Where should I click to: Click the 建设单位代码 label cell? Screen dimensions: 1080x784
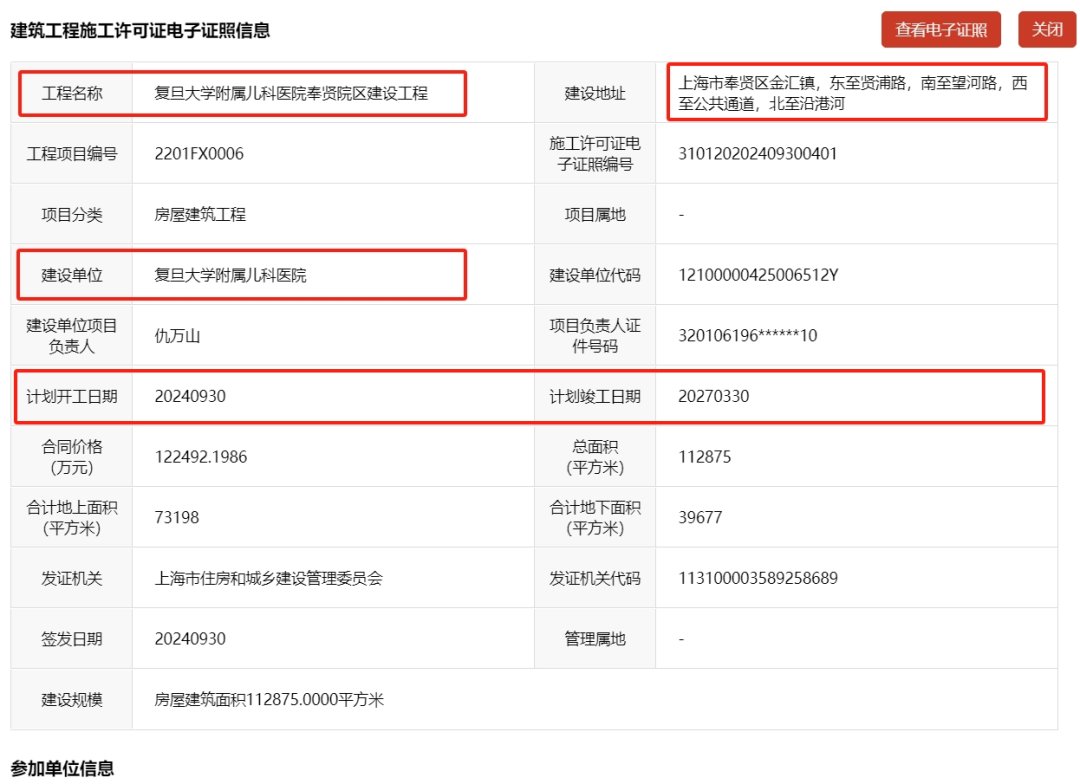tap(595, 275)
